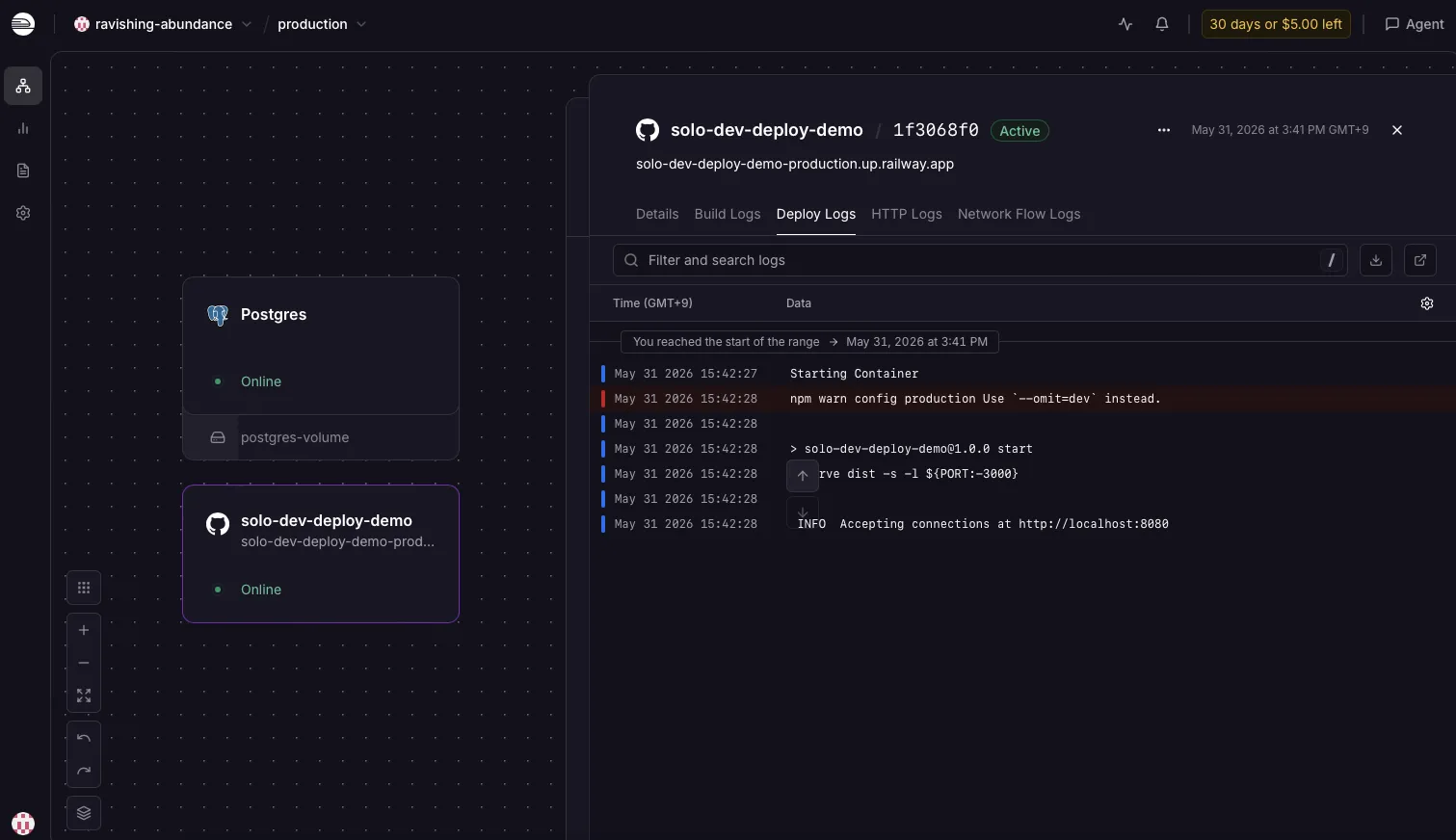Open solo-dev-deploy-demo-production.up.railway.app link
The image size is (1456, 840).
(795, 164)
